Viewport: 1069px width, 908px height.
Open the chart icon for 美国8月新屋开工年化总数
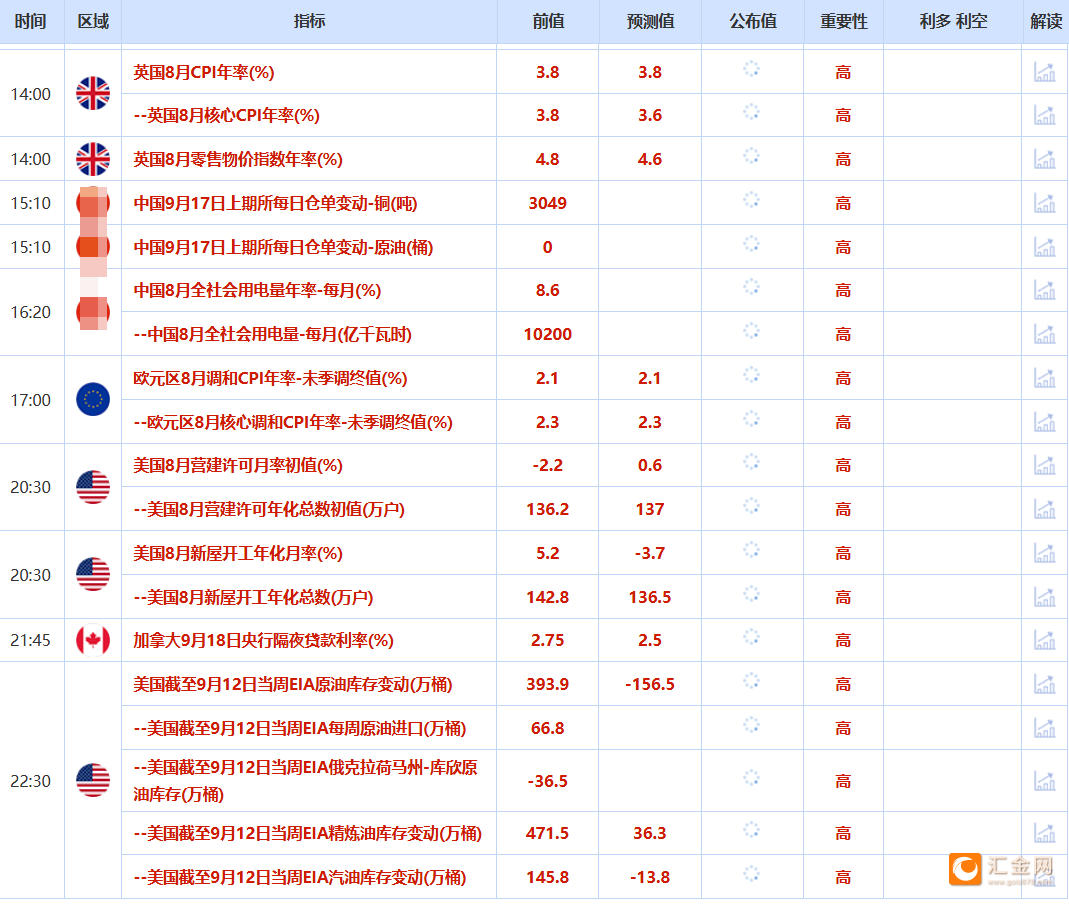[x=1044, y=597]
